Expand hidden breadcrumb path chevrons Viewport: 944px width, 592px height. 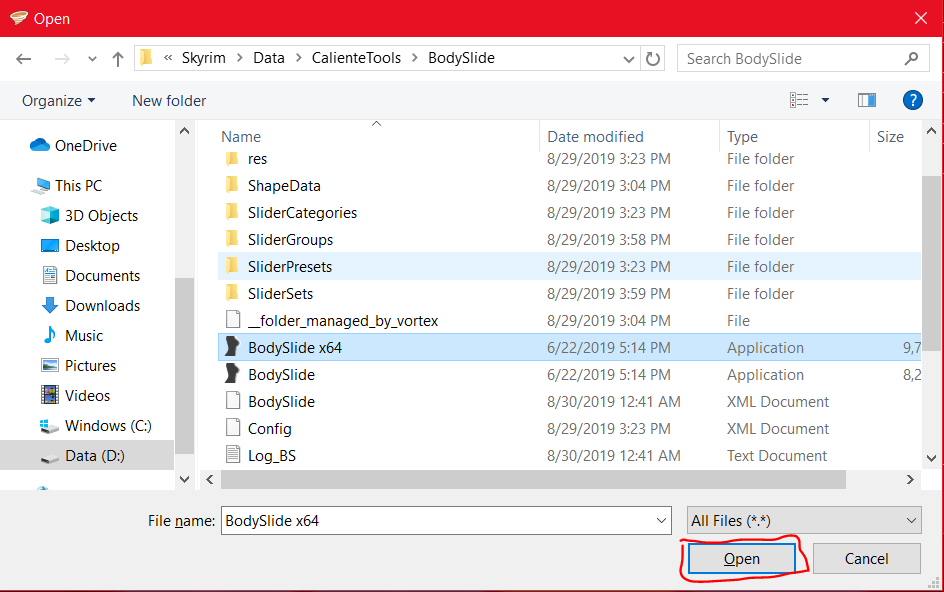tap(168, 58)
